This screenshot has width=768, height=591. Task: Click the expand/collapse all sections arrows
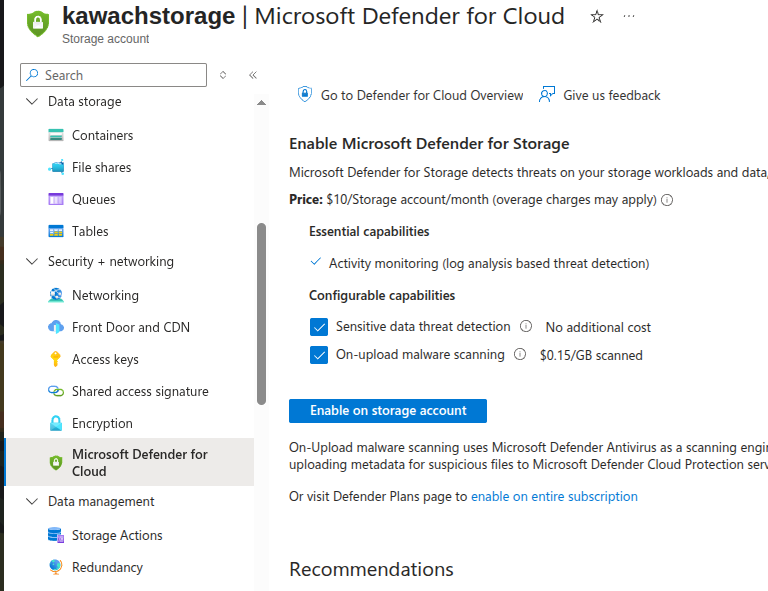(x=223, y=75)
